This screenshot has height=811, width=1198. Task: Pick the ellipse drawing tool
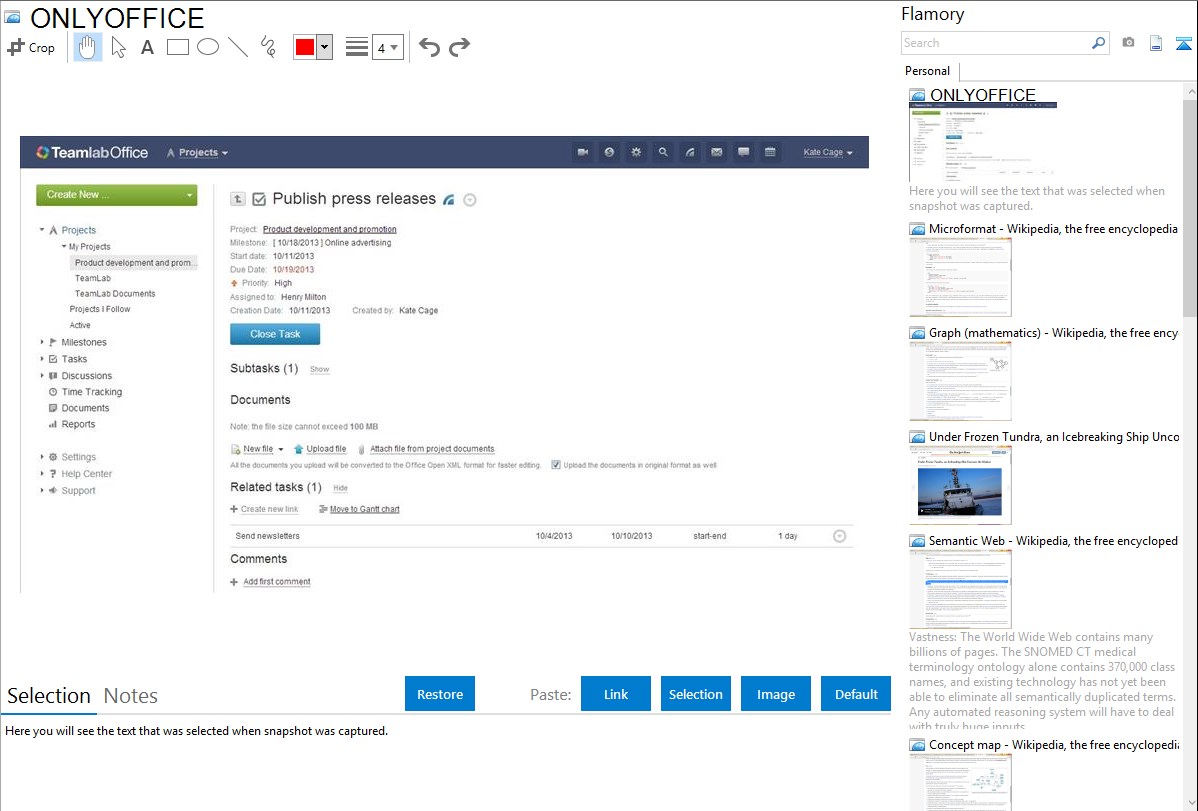coord(208,47)
